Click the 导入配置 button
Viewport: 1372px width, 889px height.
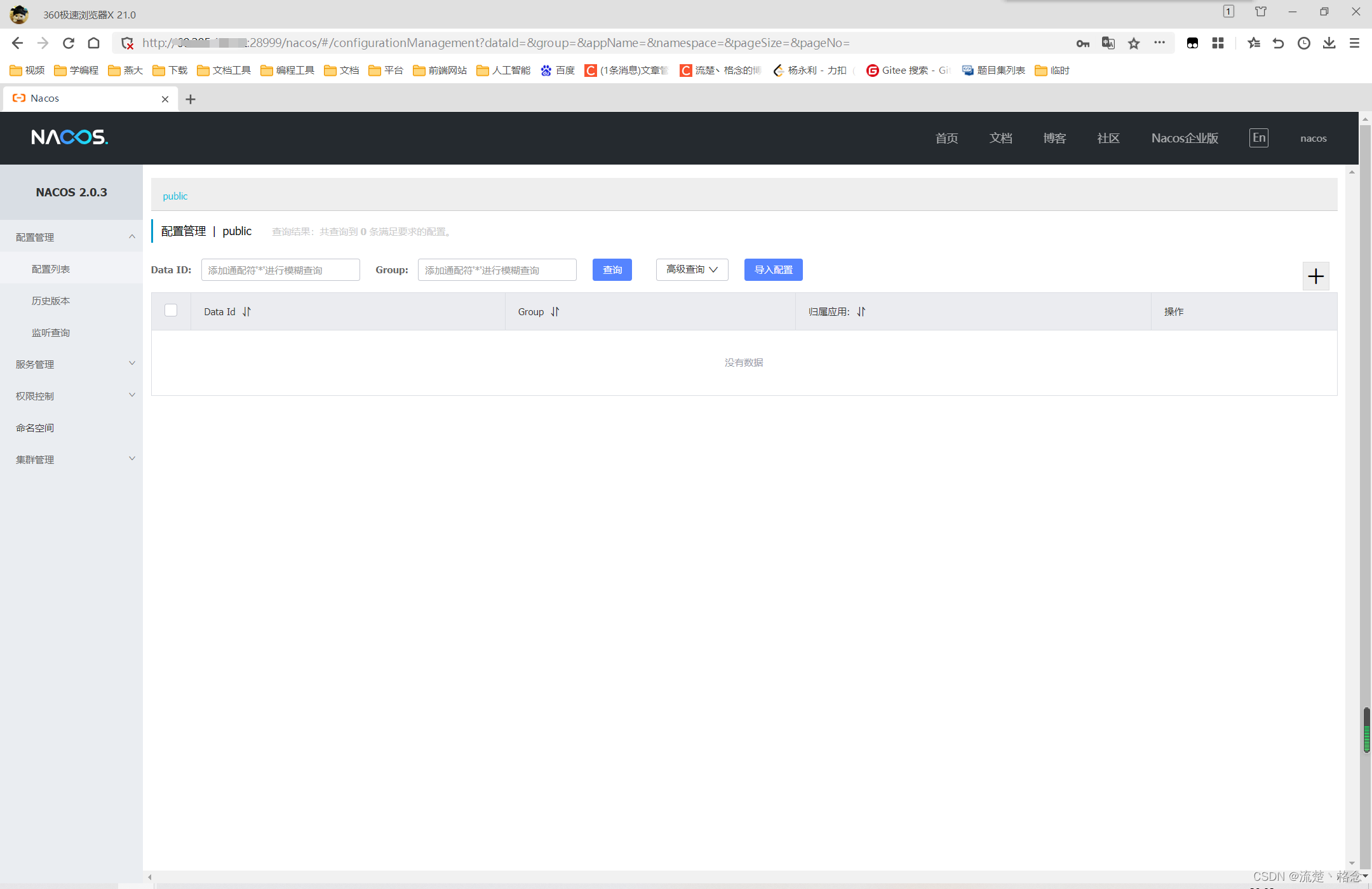(773, 269)
